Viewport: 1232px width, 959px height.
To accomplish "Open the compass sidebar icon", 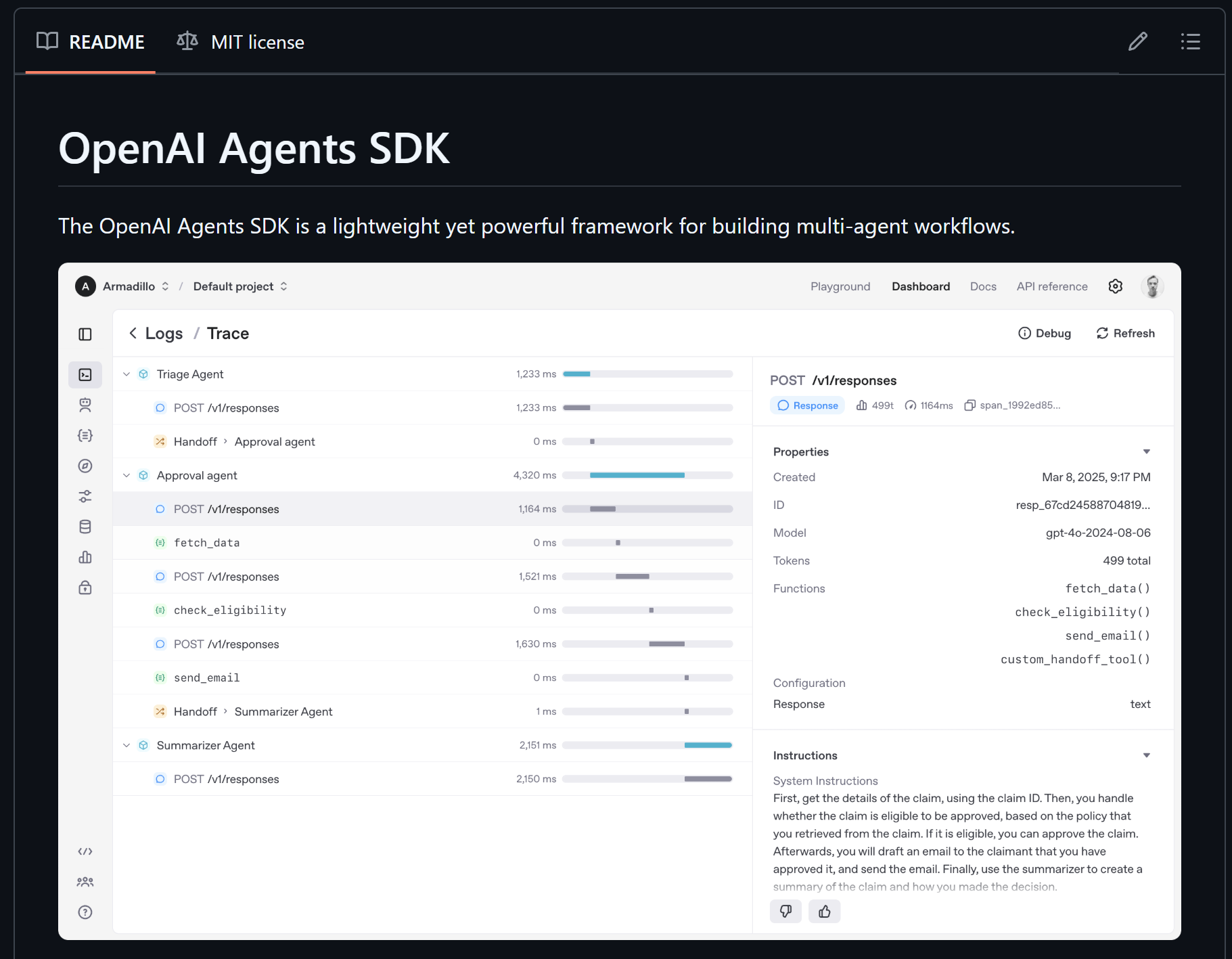I will pyautogui.click(x=85, y=466).
